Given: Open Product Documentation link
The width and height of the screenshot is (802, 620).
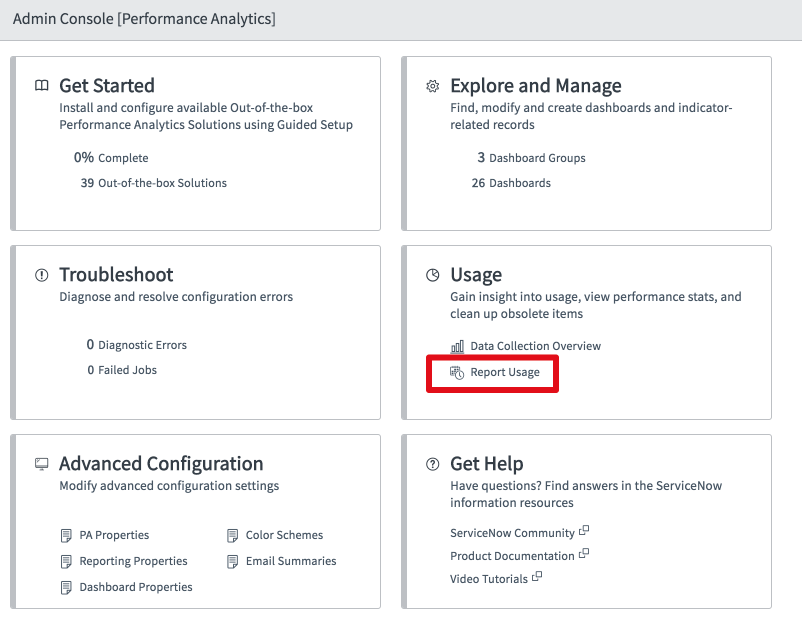Looking at the screenshot, I should pyautogui.click(x=512, y=556).
